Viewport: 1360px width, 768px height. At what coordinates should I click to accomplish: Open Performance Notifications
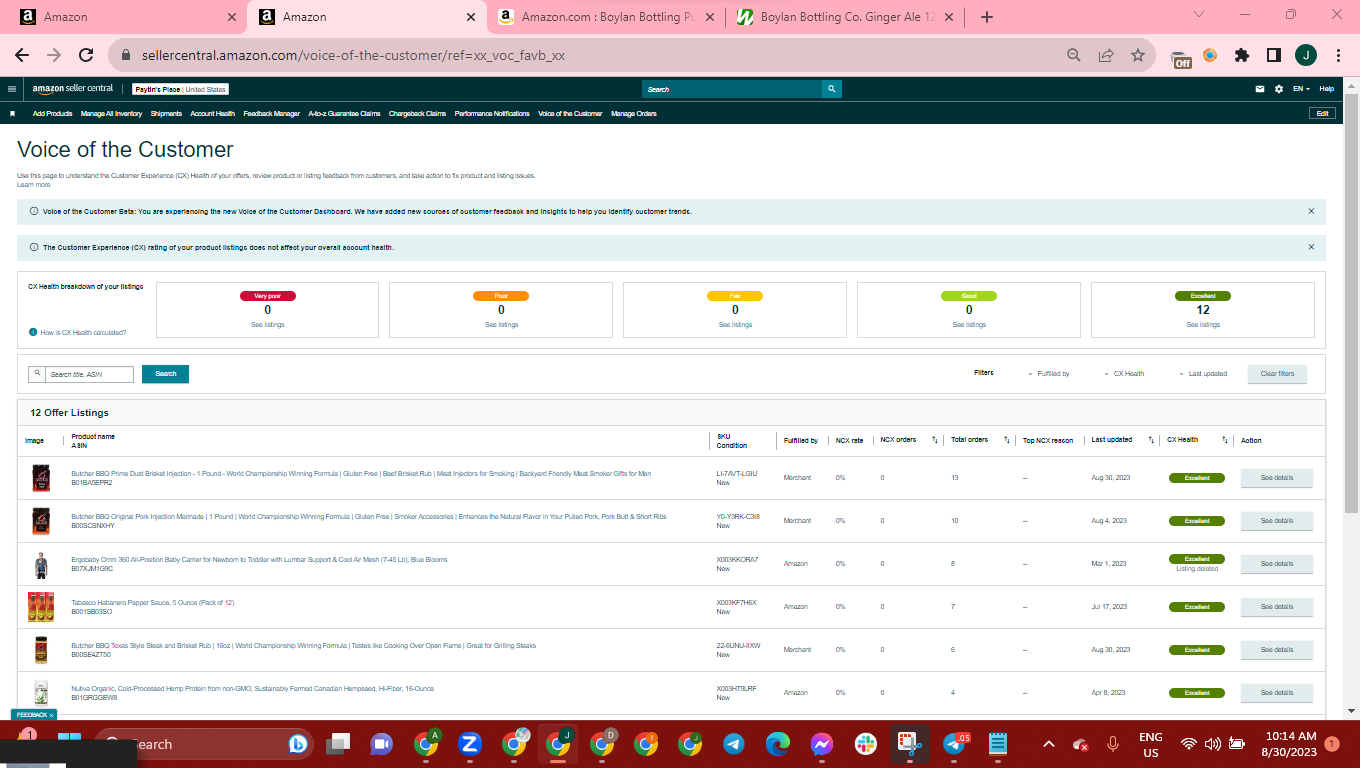[492, 114]
